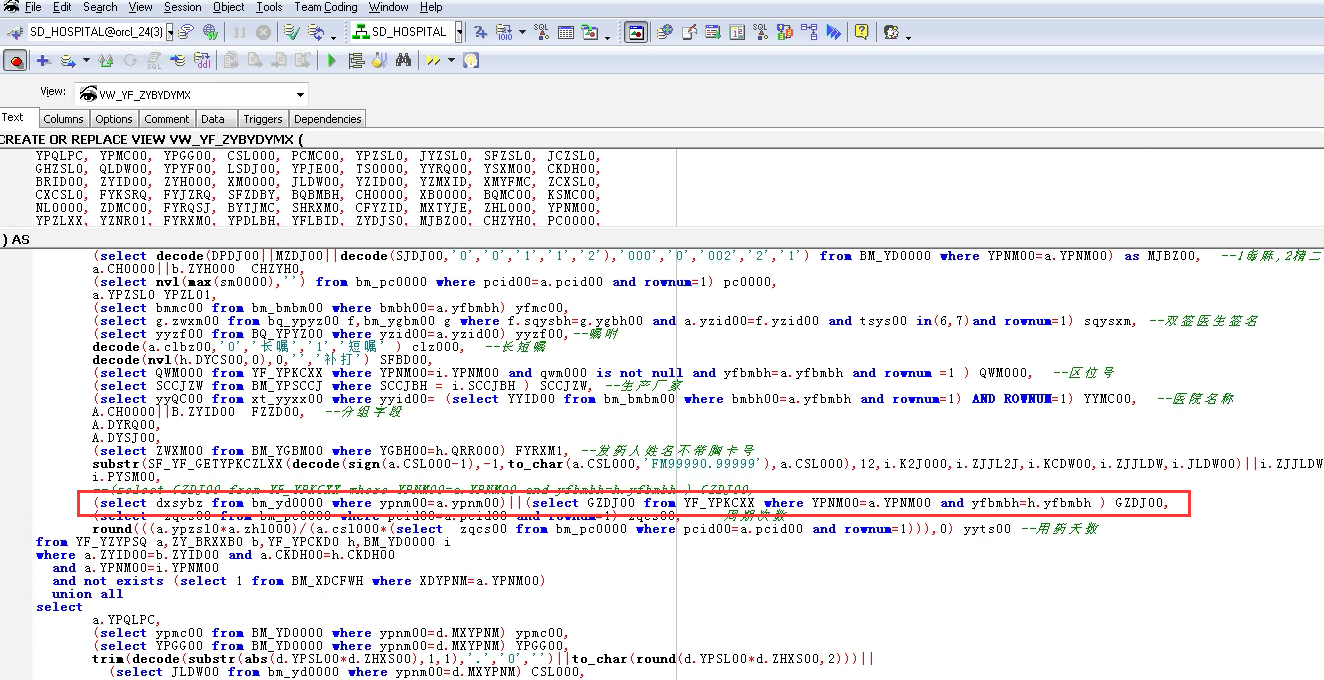The image size is (1324, 680).
Task: Switch to the Data tab
Action: tap(213, 119)
